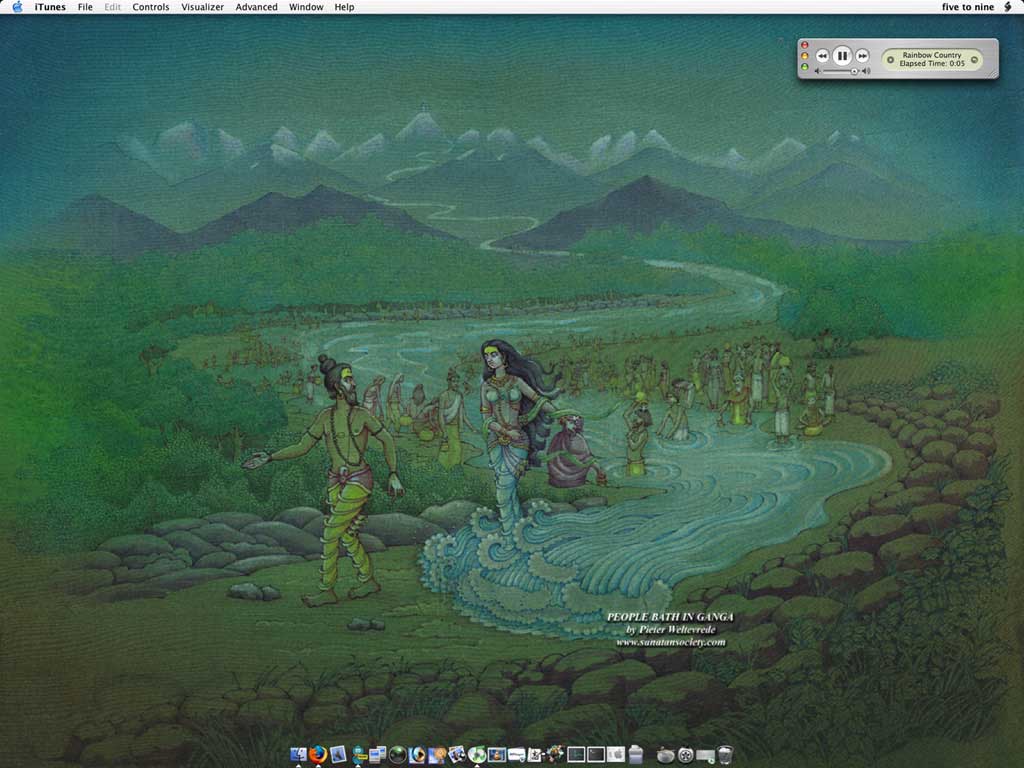1024x768 pixels.
Task: Click the mini player resize grip corner
Action: pyautogui.click(x=993, y=74)
